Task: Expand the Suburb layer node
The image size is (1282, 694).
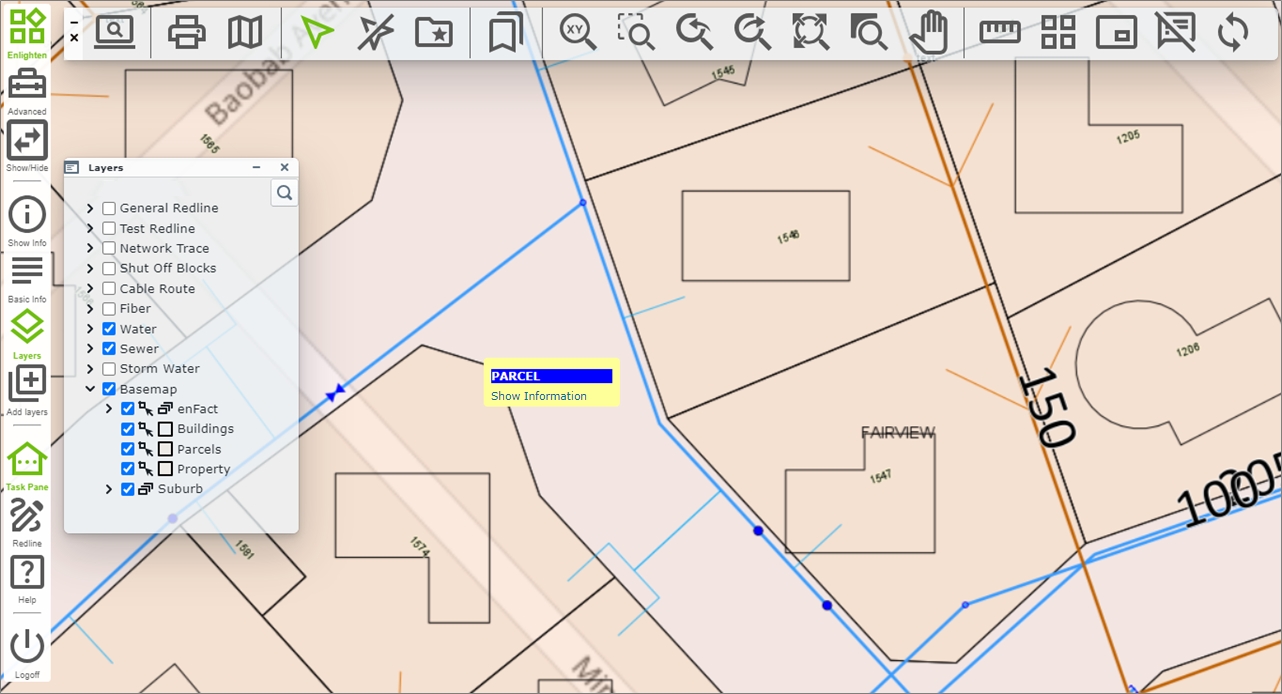Action: coord(109,489)
